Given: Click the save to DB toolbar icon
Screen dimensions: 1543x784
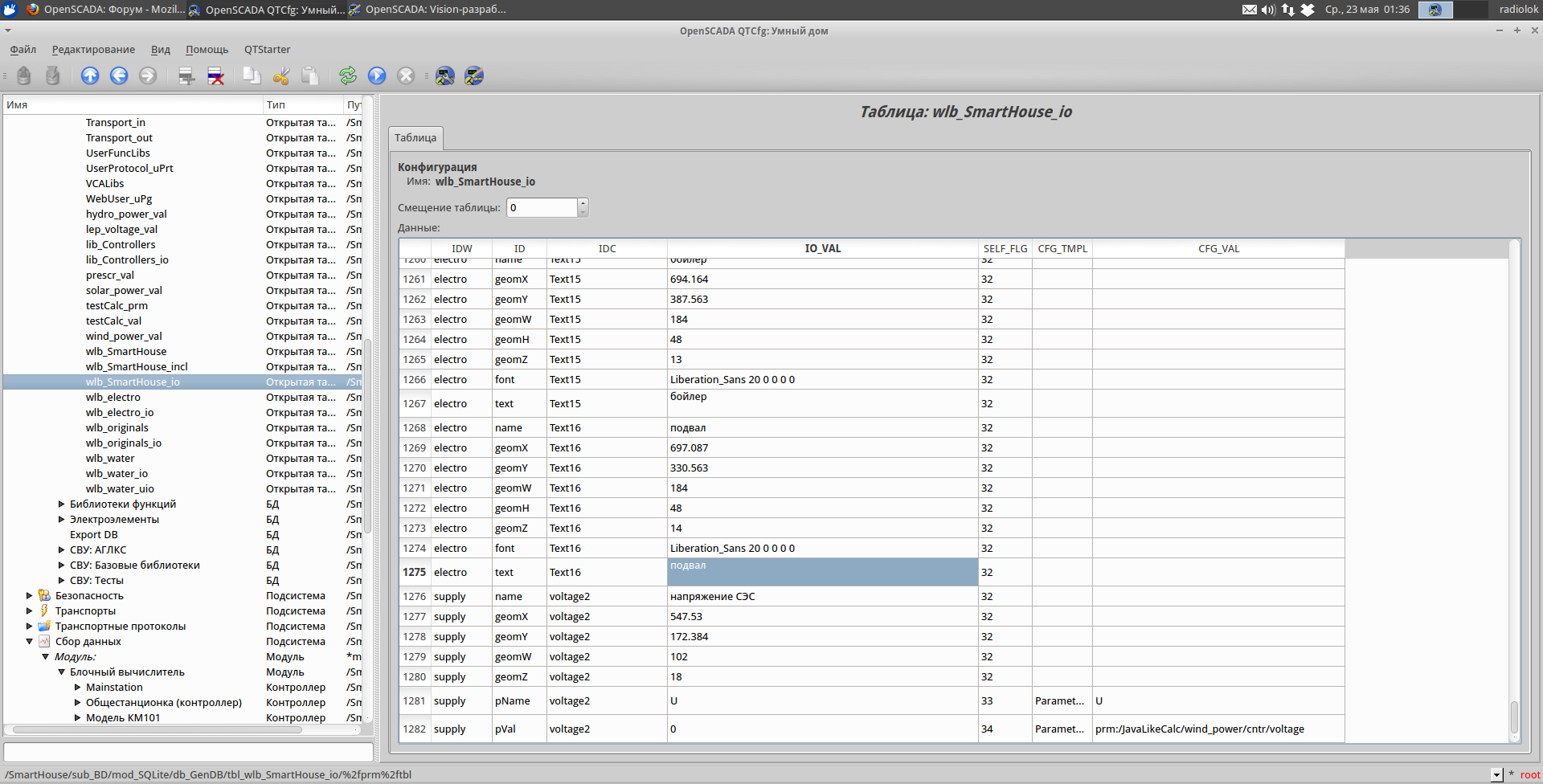Looking at the screenshot, I should click(x=53, y=76).
